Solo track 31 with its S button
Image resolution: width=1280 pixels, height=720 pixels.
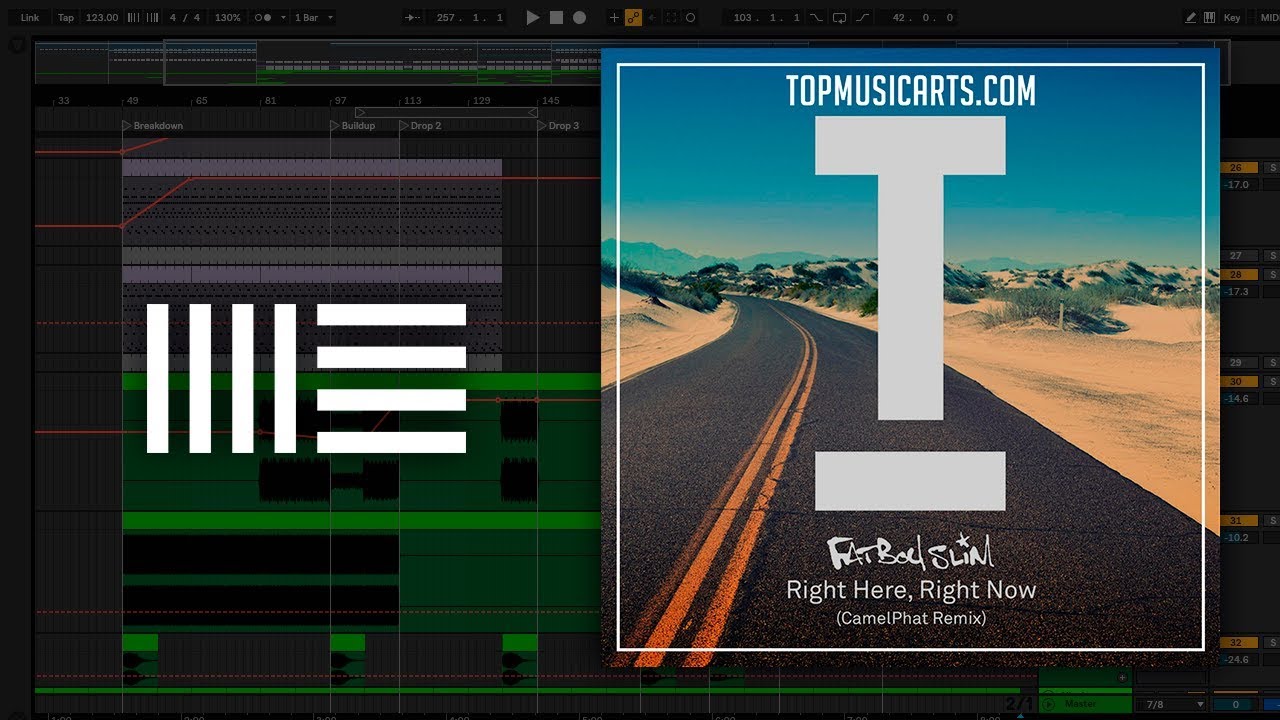point(1272,521)
